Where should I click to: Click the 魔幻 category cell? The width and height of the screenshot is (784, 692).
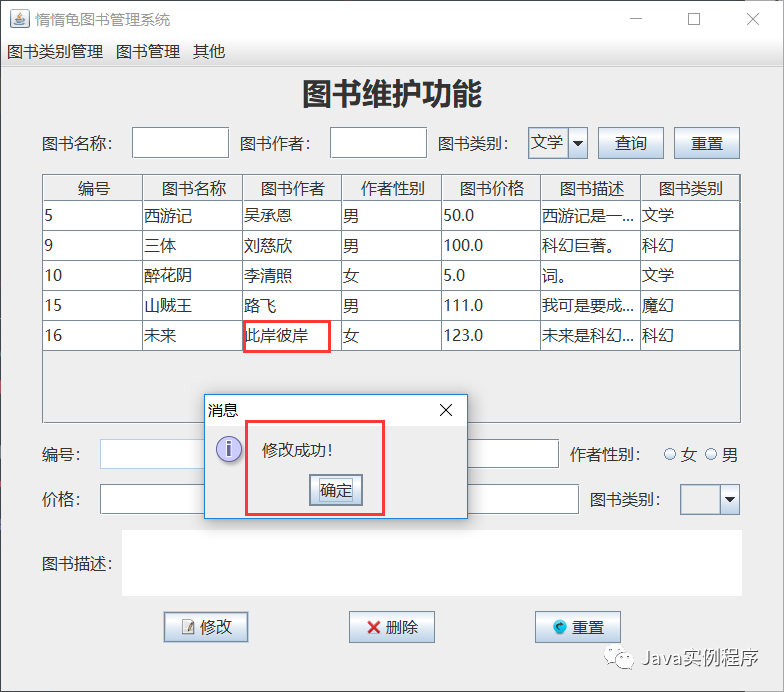(690, 306)
